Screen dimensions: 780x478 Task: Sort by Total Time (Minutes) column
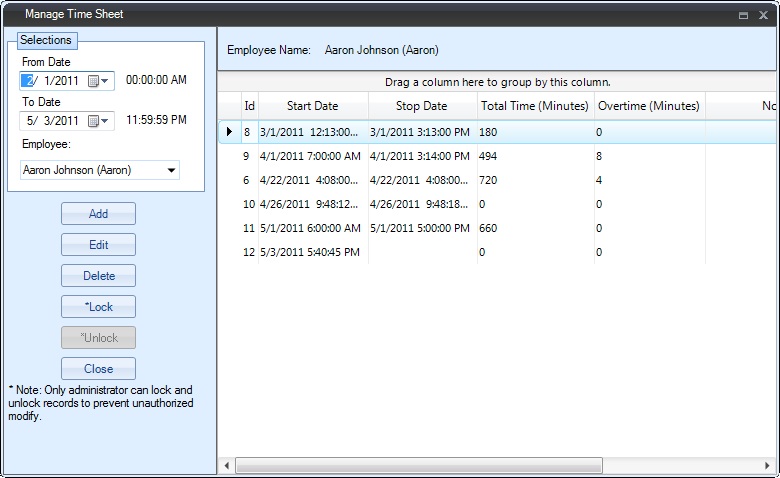535,106
